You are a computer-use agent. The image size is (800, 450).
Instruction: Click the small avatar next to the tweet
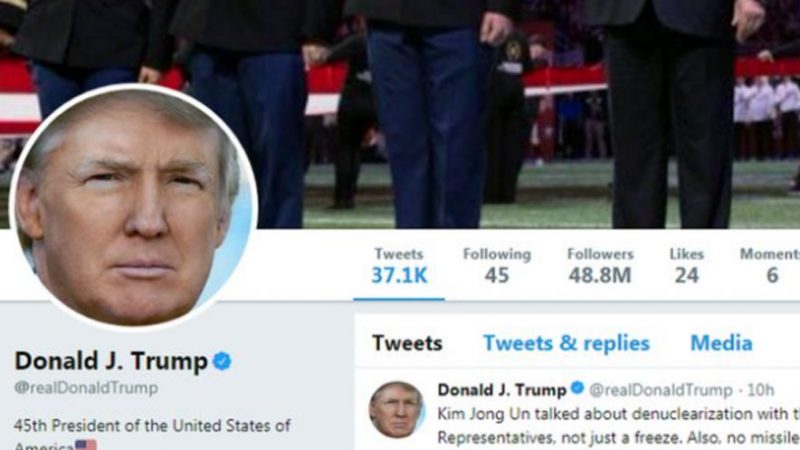tap(397, 409)
